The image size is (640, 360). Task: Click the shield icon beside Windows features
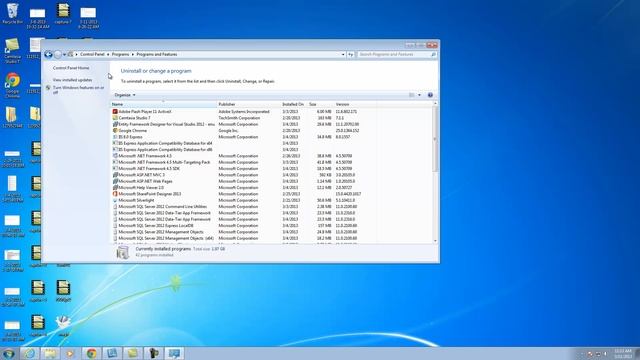click(x=48, y=88)
